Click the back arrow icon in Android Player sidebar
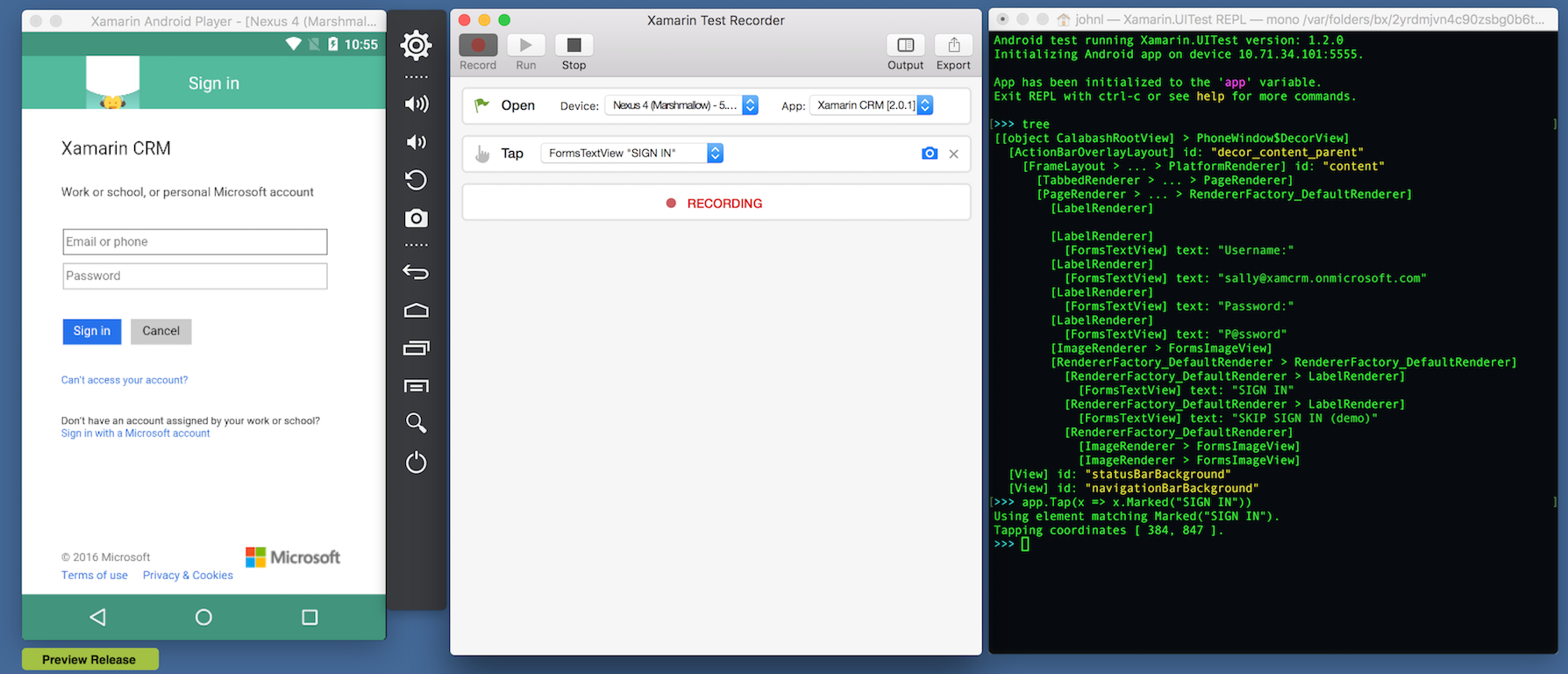 coord(416,272)
